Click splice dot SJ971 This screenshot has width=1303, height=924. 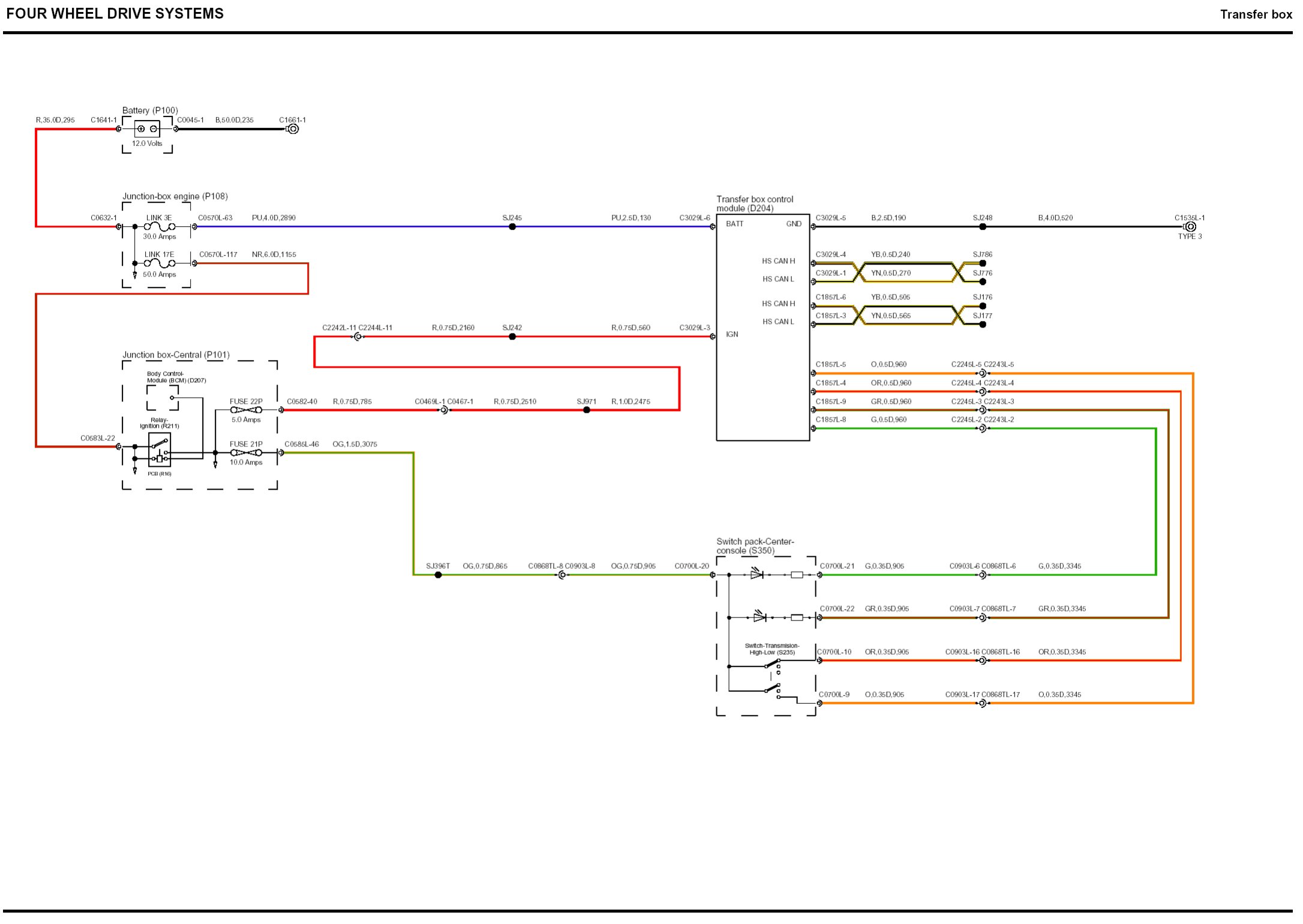587,410
